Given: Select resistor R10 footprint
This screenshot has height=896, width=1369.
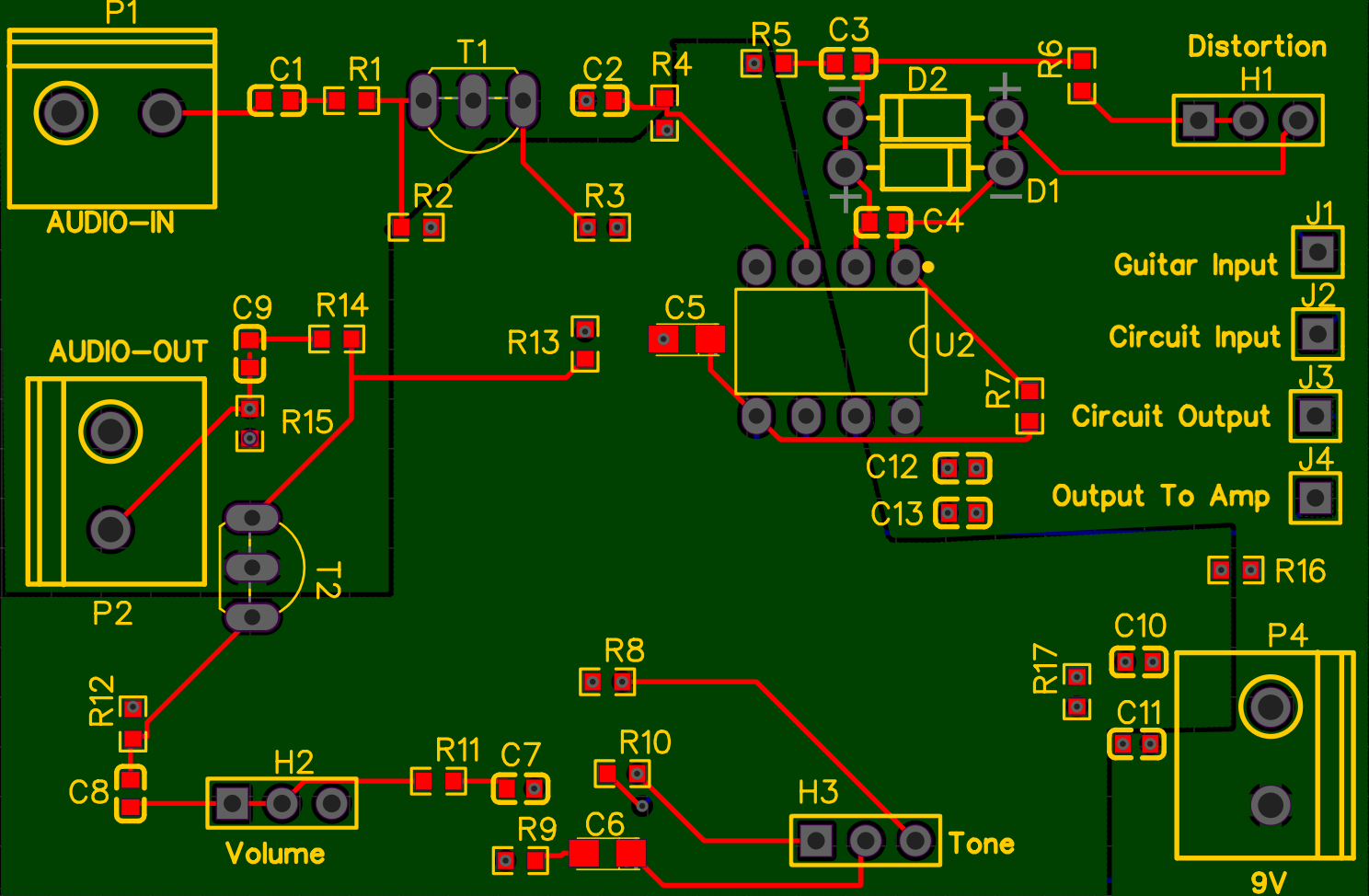Looking at the screenshot, I should click(x=622, y=774).
